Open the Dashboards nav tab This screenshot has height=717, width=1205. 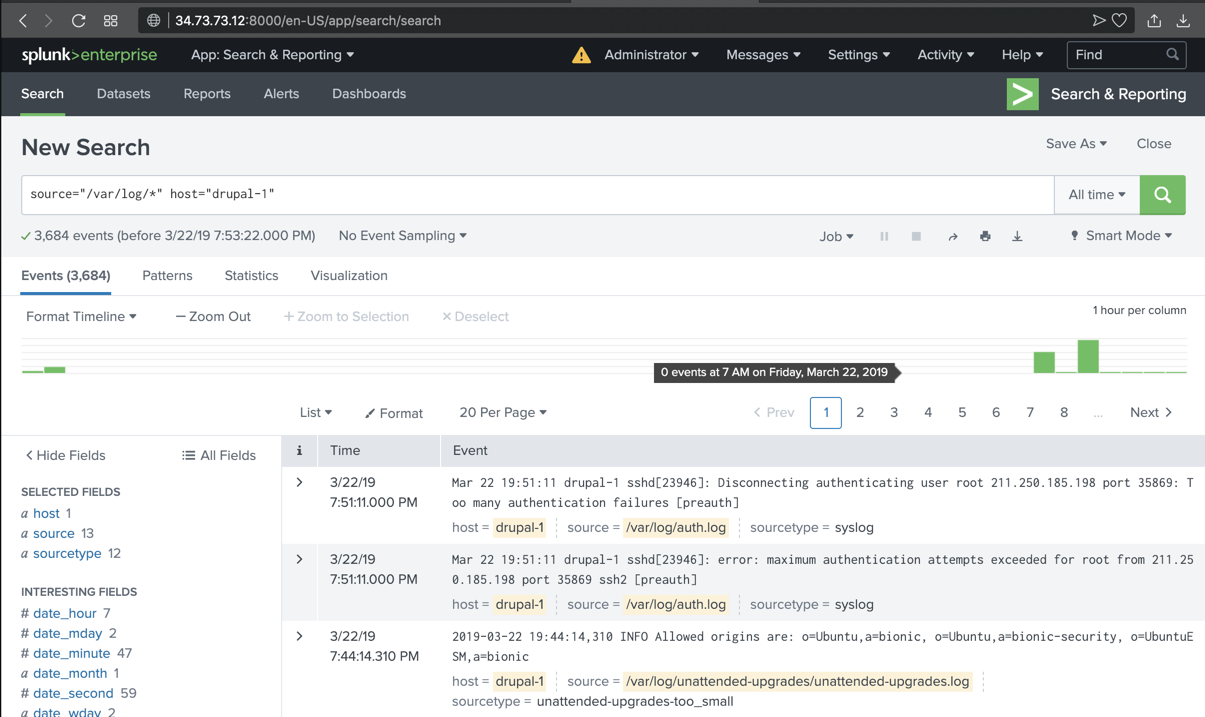point(369,94)
